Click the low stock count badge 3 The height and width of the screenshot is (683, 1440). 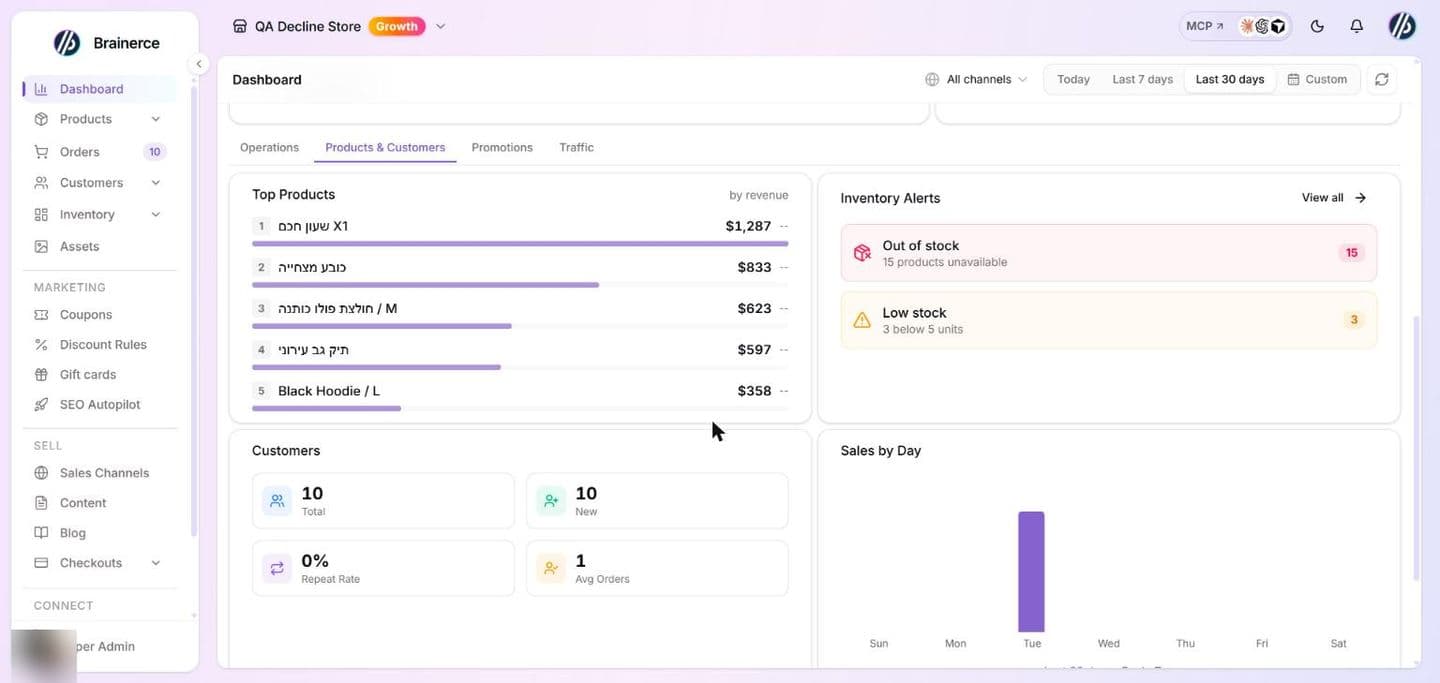pyautogui.click(x=1354, y=320)
